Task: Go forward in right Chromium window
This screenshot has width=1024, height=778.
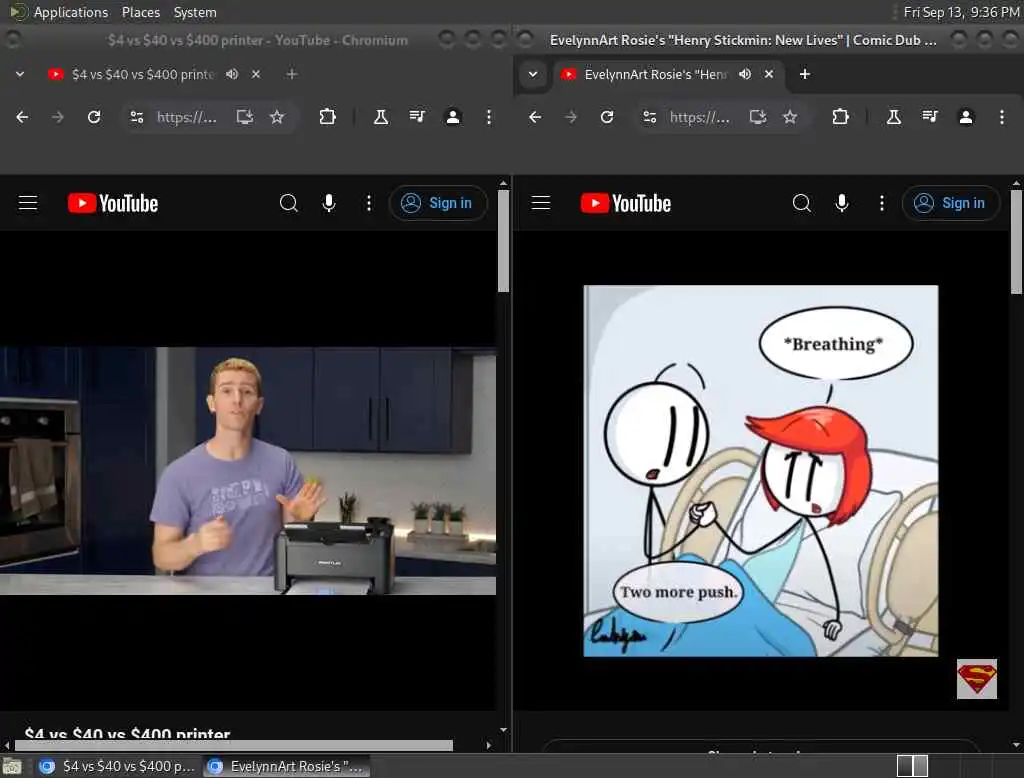Action: [571, 117]
